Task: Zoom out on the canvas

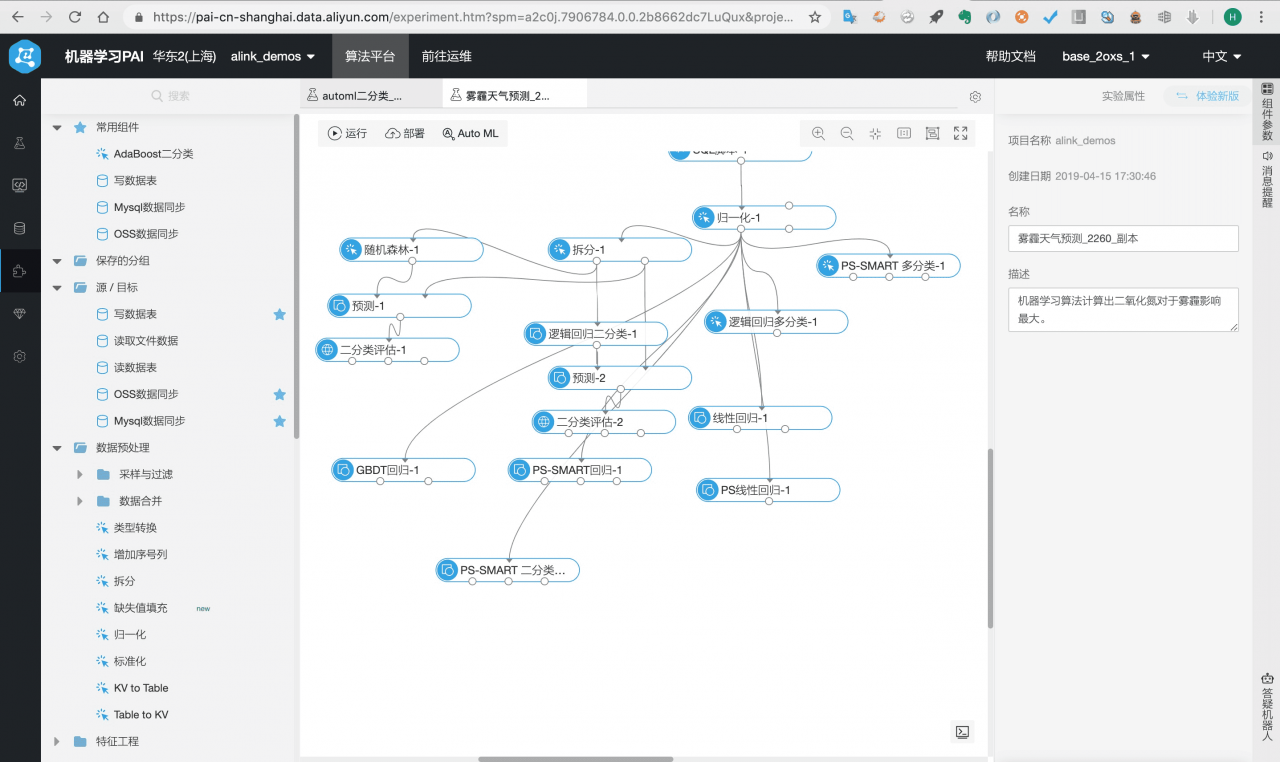Action: coord(847,133)
